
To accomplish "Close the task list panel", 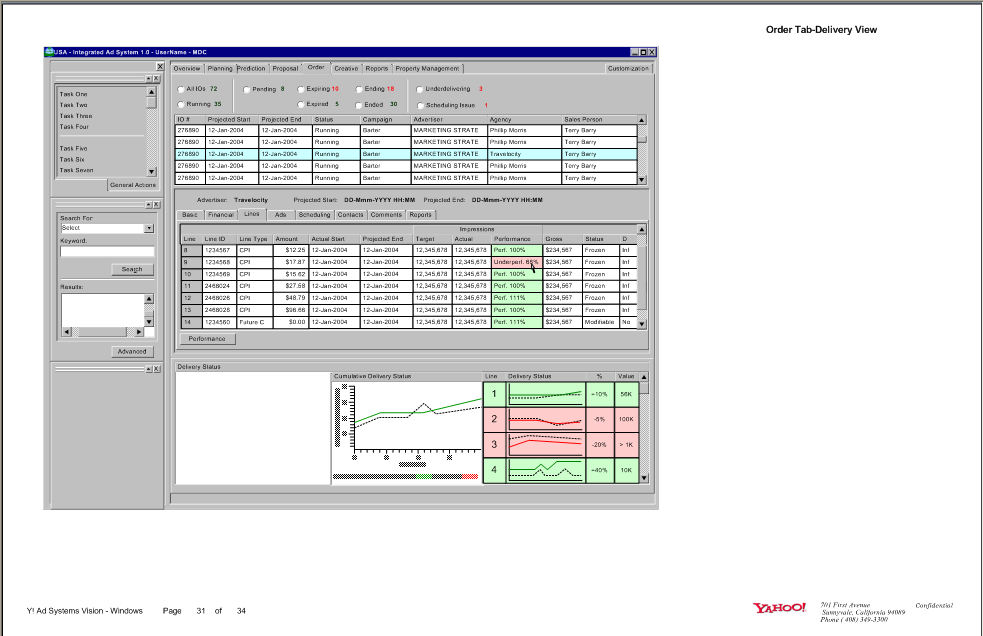I will 156,78.
